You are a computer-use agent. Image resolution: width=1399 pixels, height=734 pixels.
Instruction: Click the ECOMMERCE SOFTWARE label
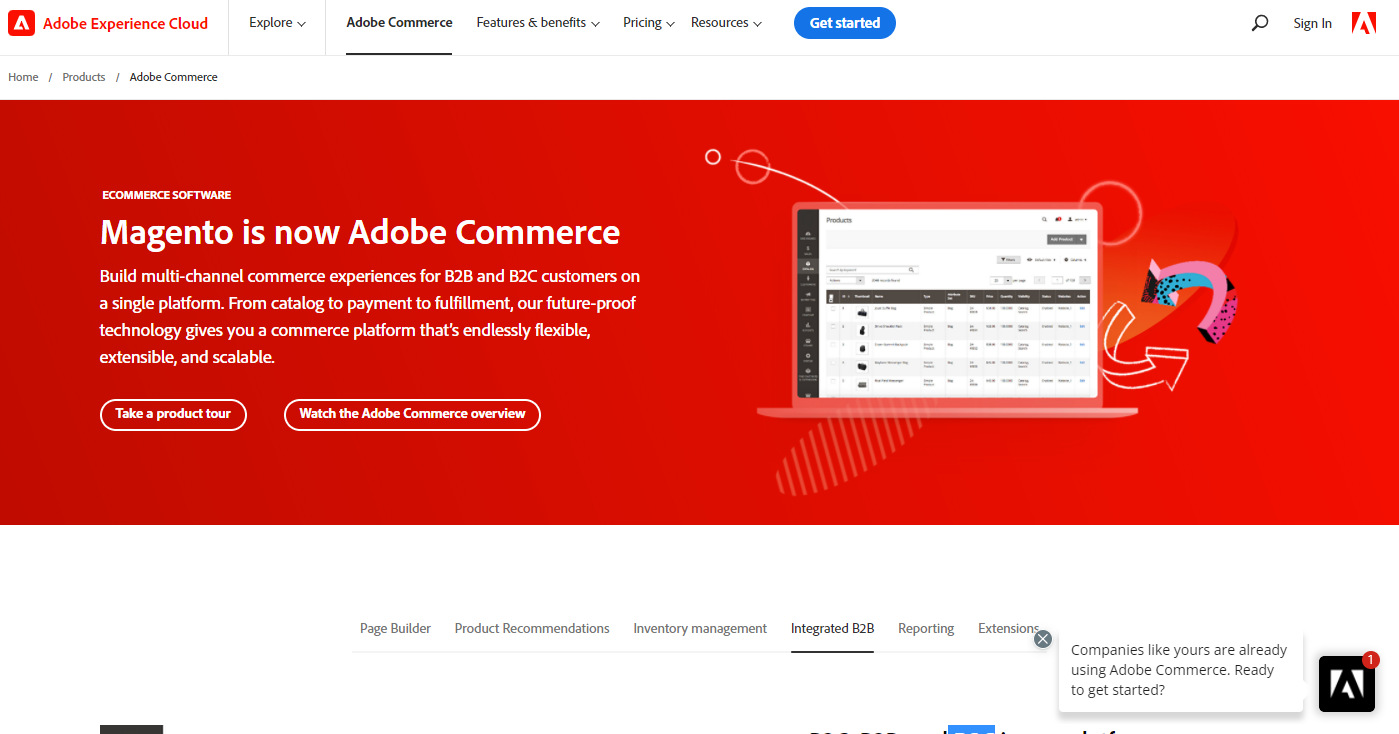point(166,195)
